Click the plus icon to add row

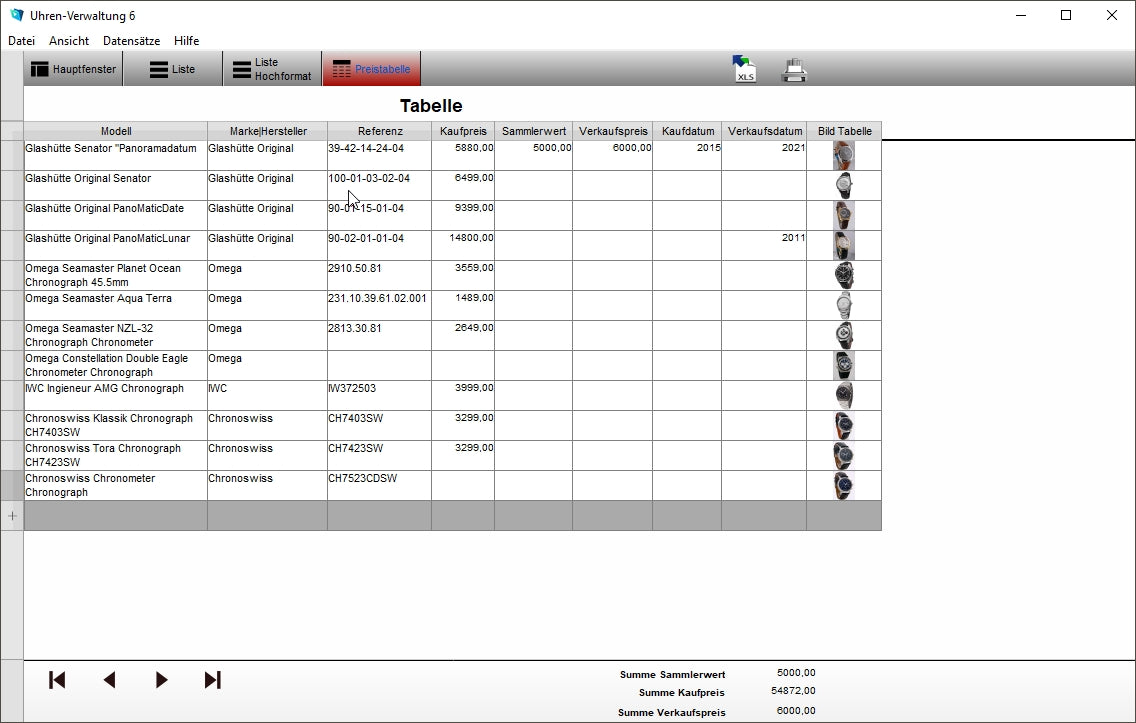(x=12, y=516)
